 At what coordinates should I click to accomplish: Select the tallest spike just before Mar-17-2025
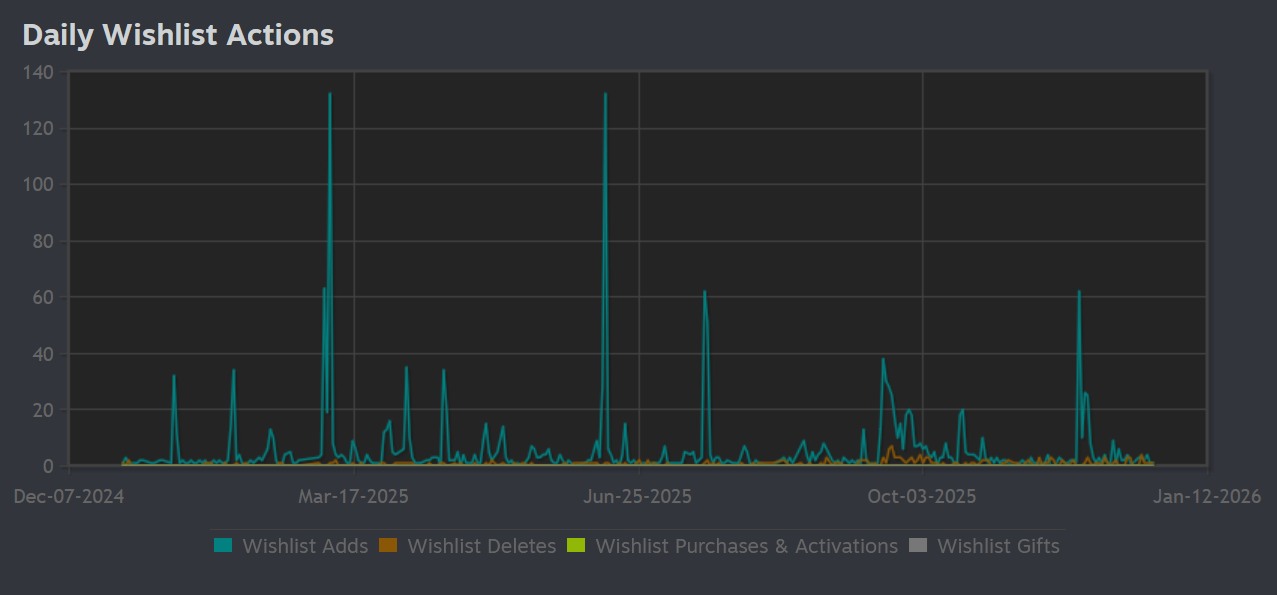pos(330,95)
